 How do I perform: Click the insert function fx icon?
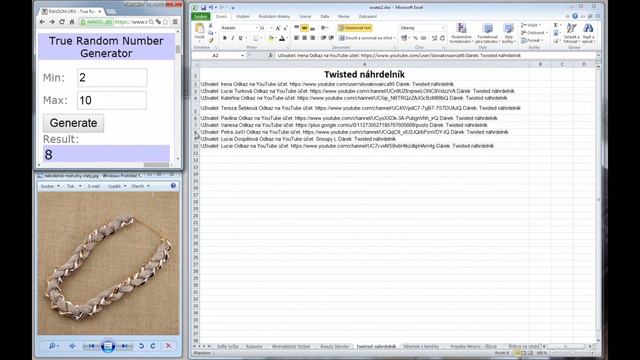pos(270,55)
